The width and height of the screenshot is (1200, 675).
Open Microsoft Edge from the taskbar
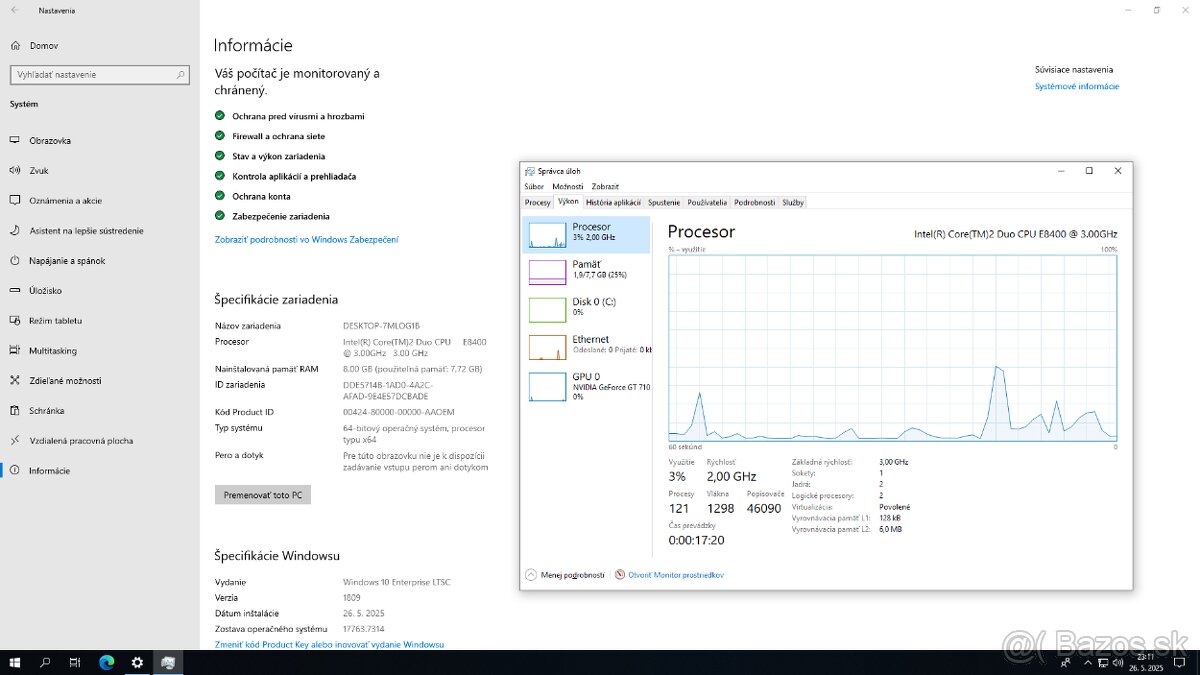point(106,662)
